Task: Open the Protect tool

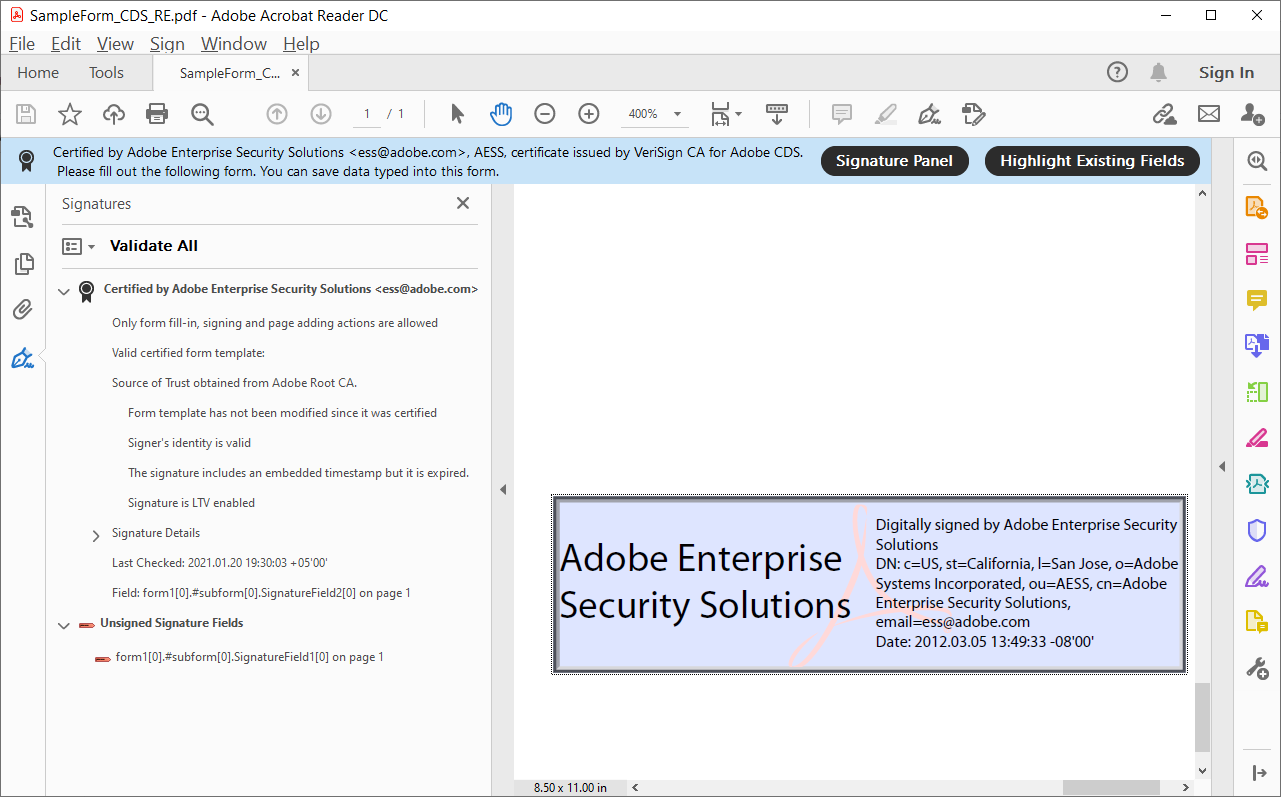Action: [1257, 530]
